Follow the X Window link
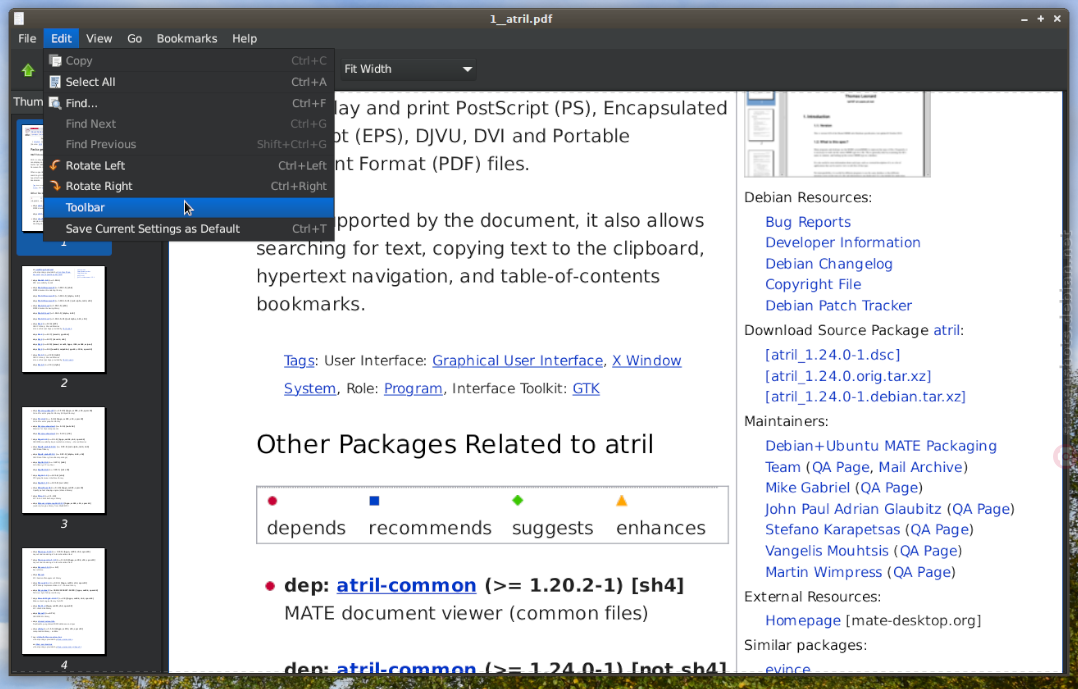Viewport: 1078px width, 689px height. tap(646, 360)
